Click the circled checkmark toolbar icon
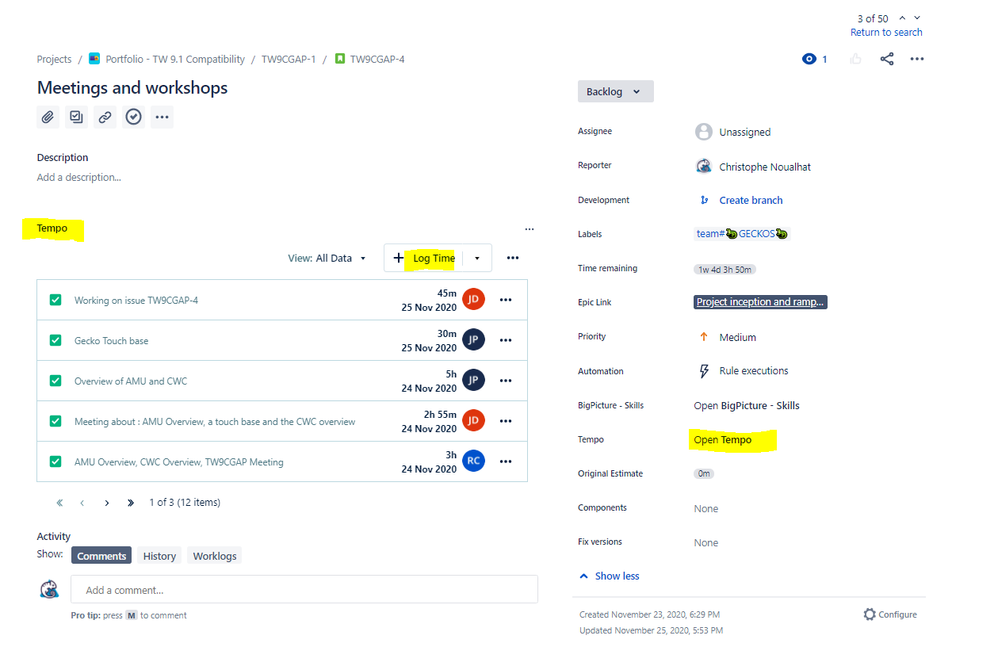Image resolution: width=998 pixels, height=659 pixels. 134,117
